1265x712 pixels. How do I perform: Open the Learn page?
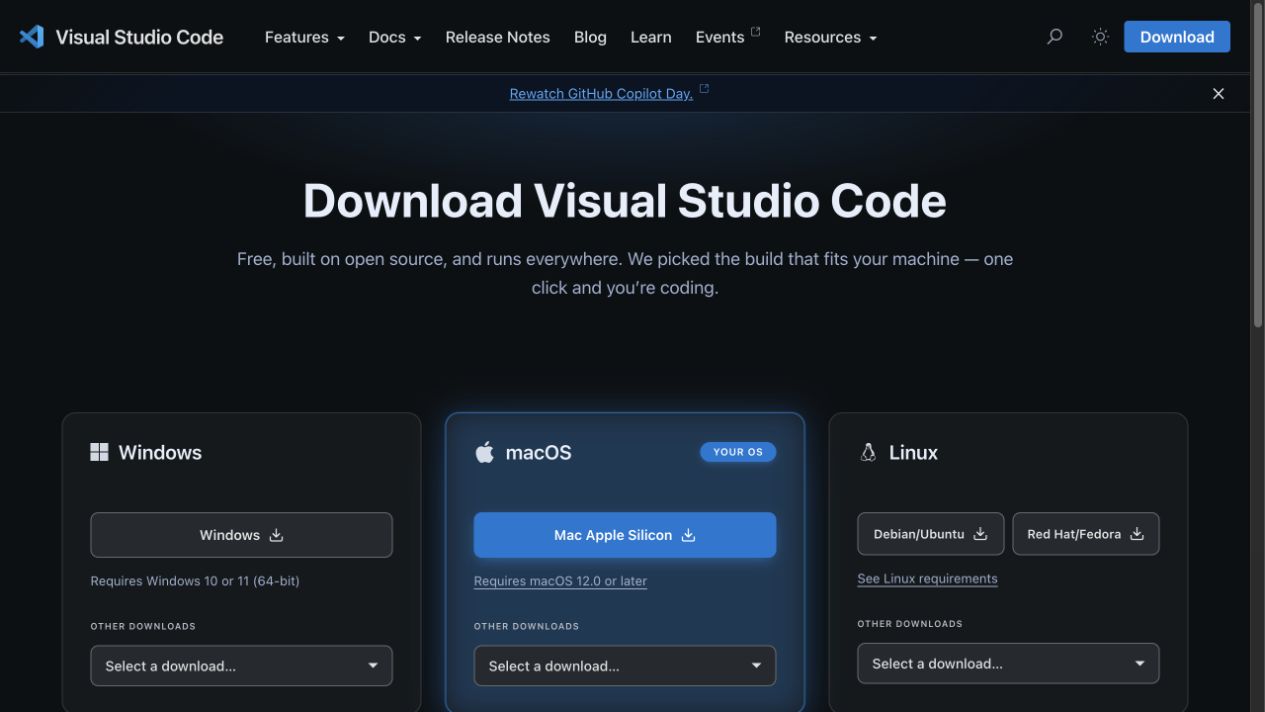(651, 37)
